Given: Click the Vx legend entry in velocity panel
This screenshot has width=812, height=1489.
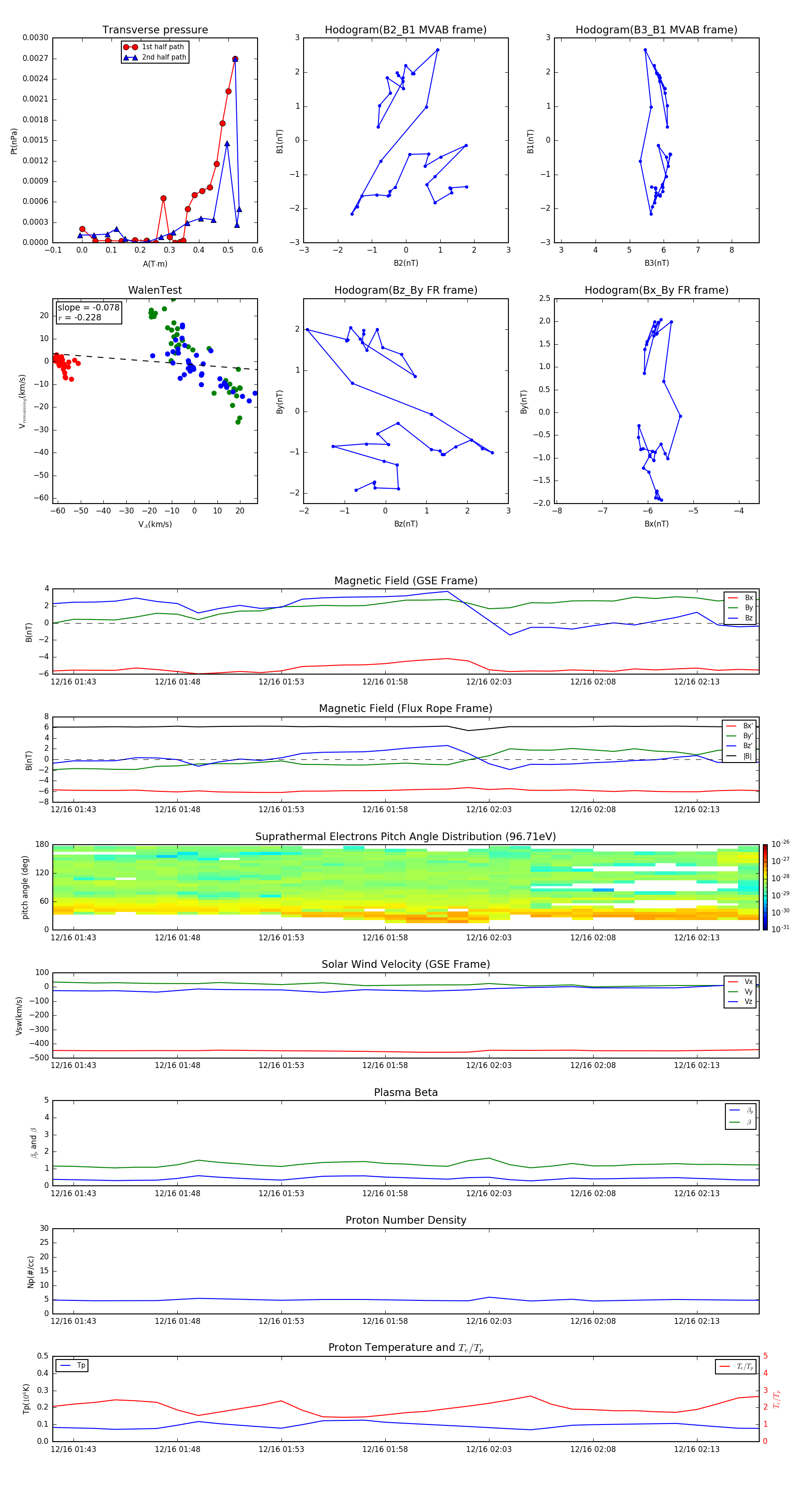Looking at the screenshot, I should pyautogui.click(x=741, y=981).
